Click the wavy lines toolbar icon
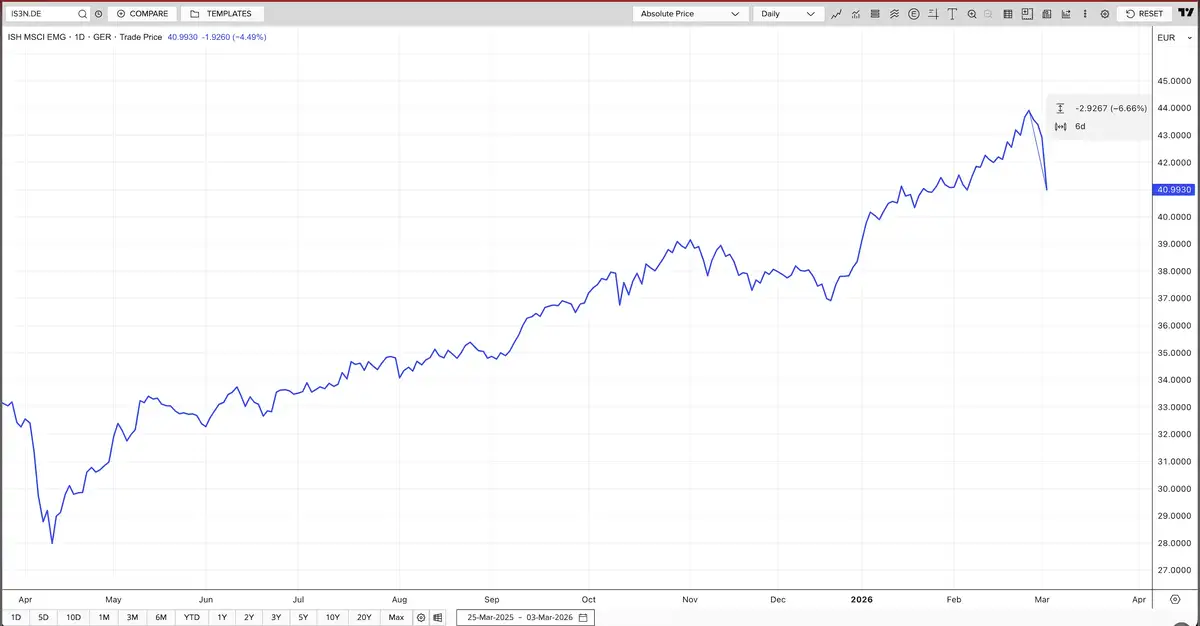This screenshot has width=1200, height=626. click(x=894, y=14)
